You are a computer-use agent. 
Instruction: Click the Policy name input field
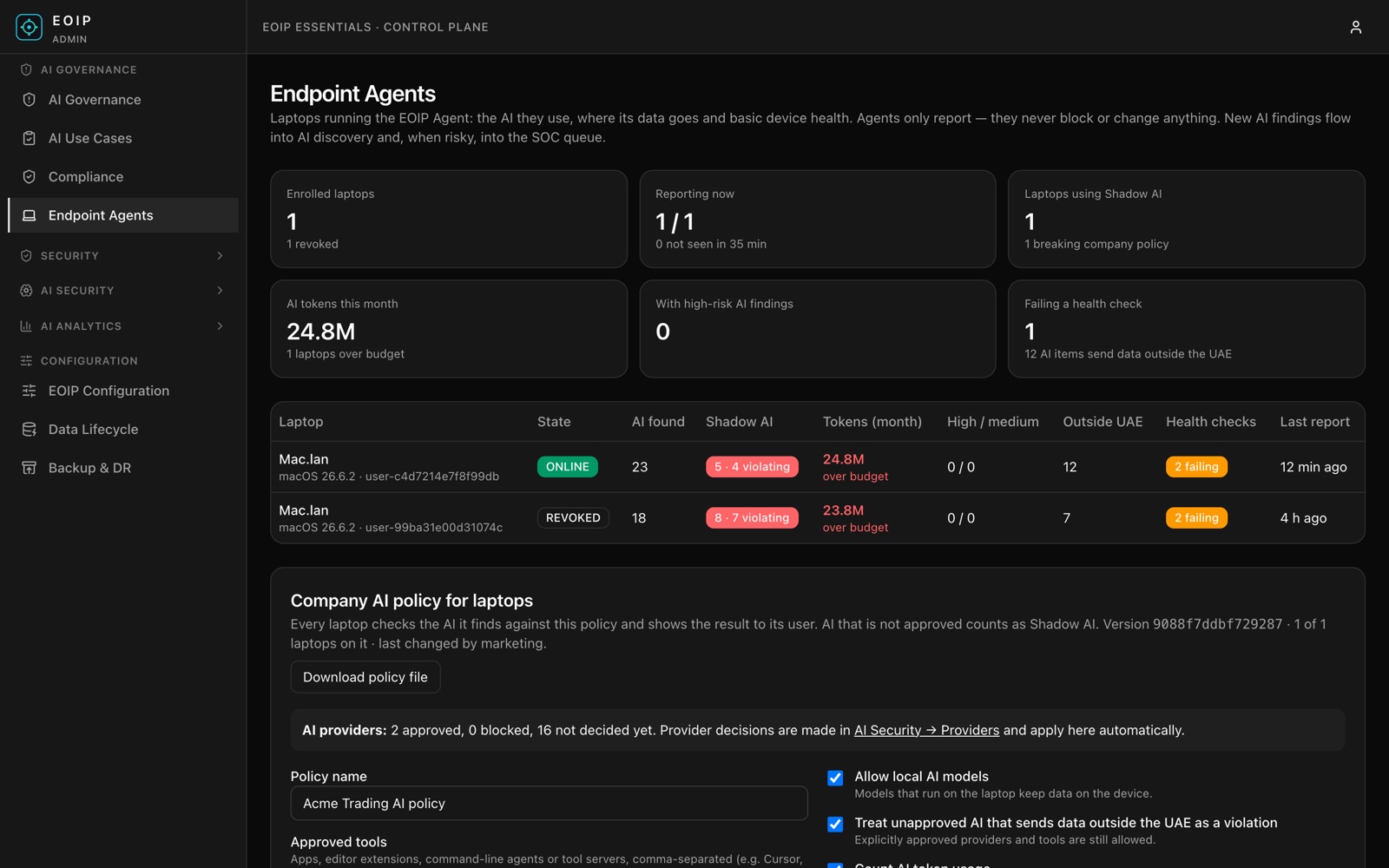tap(549, 803)
